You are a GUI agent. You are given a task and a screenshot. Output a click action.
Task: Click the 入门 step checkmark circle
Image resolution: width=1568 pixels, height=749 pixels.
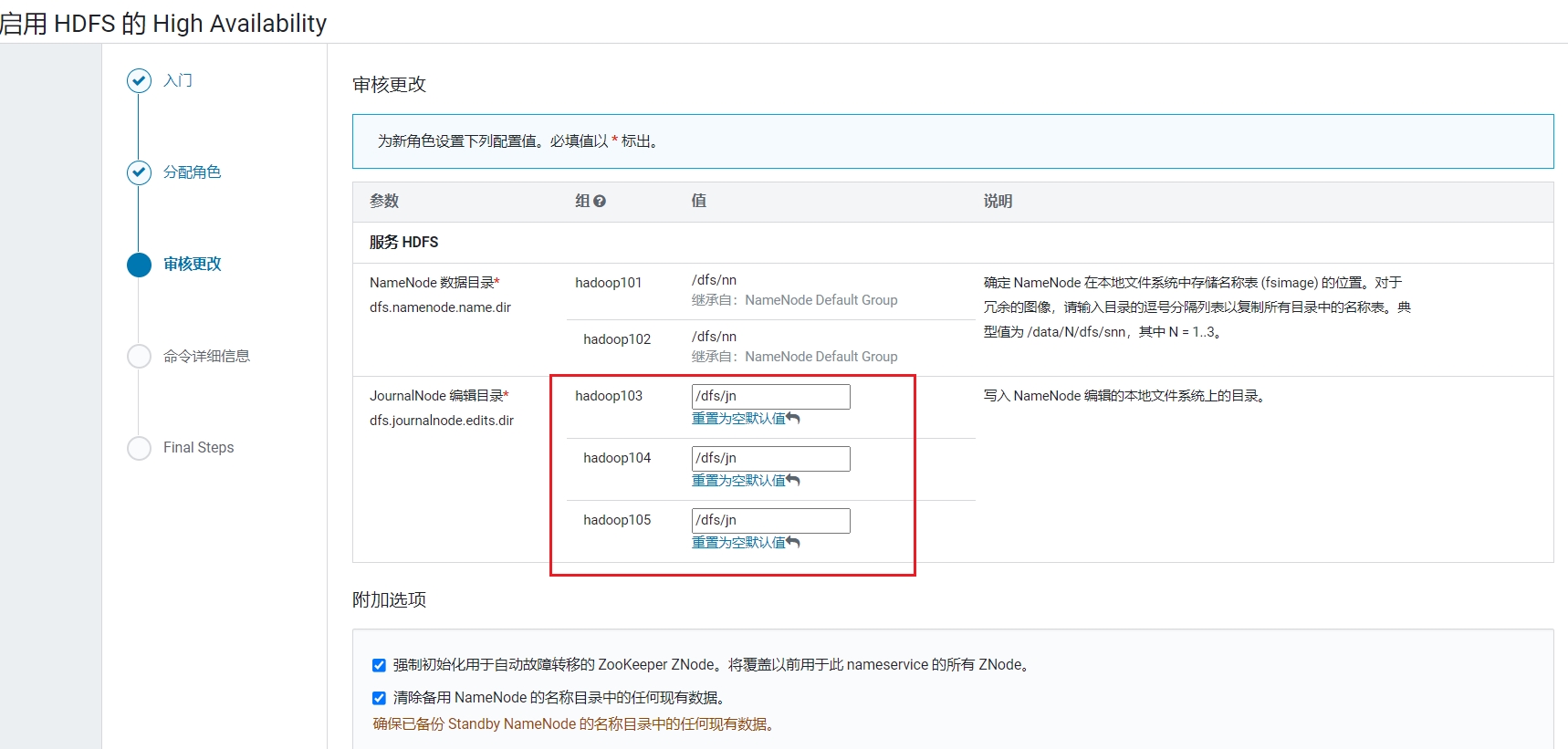(139, 81)
